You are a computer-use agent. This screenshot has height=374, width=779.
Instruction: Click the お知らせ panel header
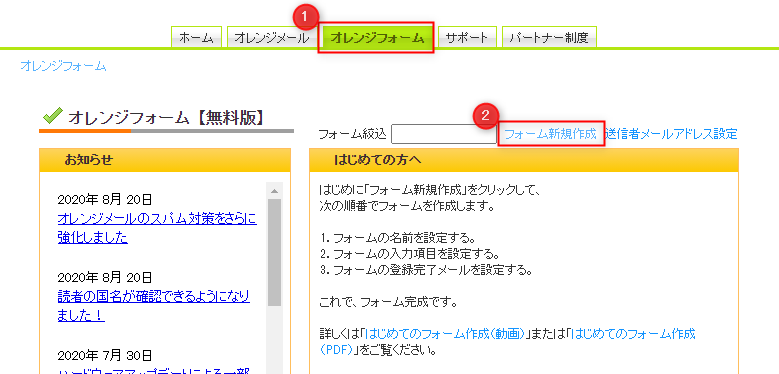pos(165,160)
